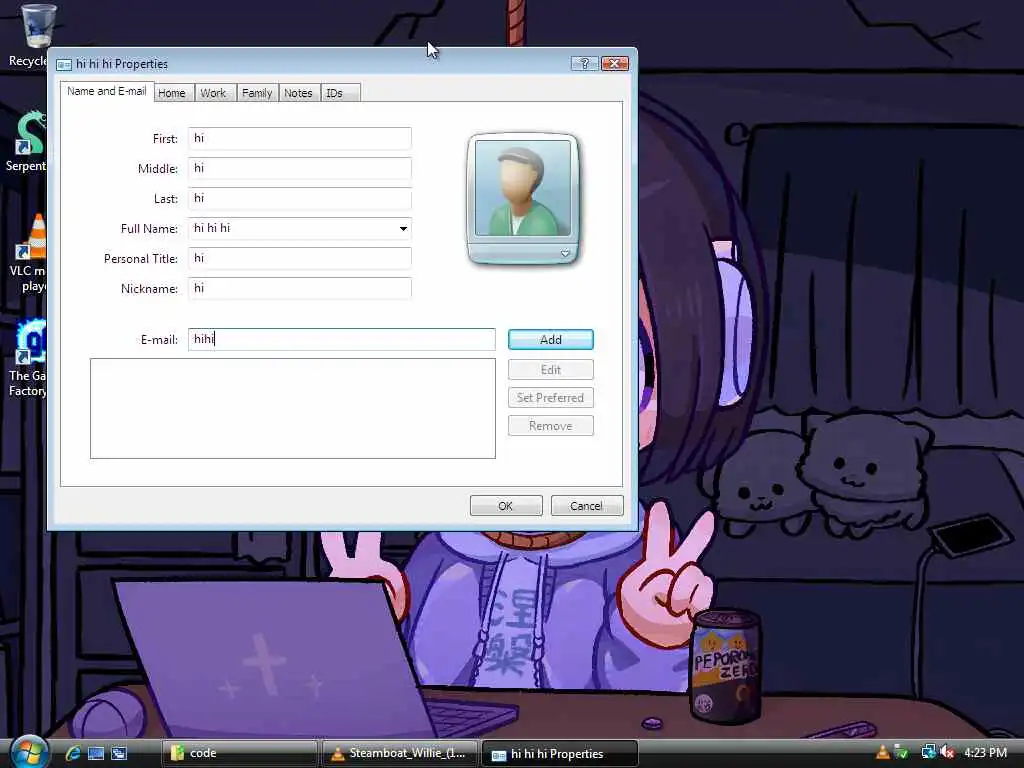
Task: Click the Cancel button
Action: coord(586,505)
